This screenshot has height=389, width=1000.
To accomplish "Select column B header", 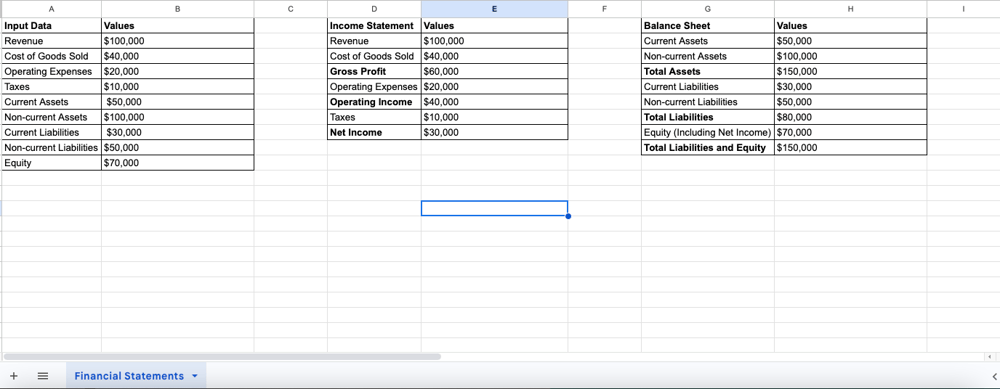I will tap(177, 9).
